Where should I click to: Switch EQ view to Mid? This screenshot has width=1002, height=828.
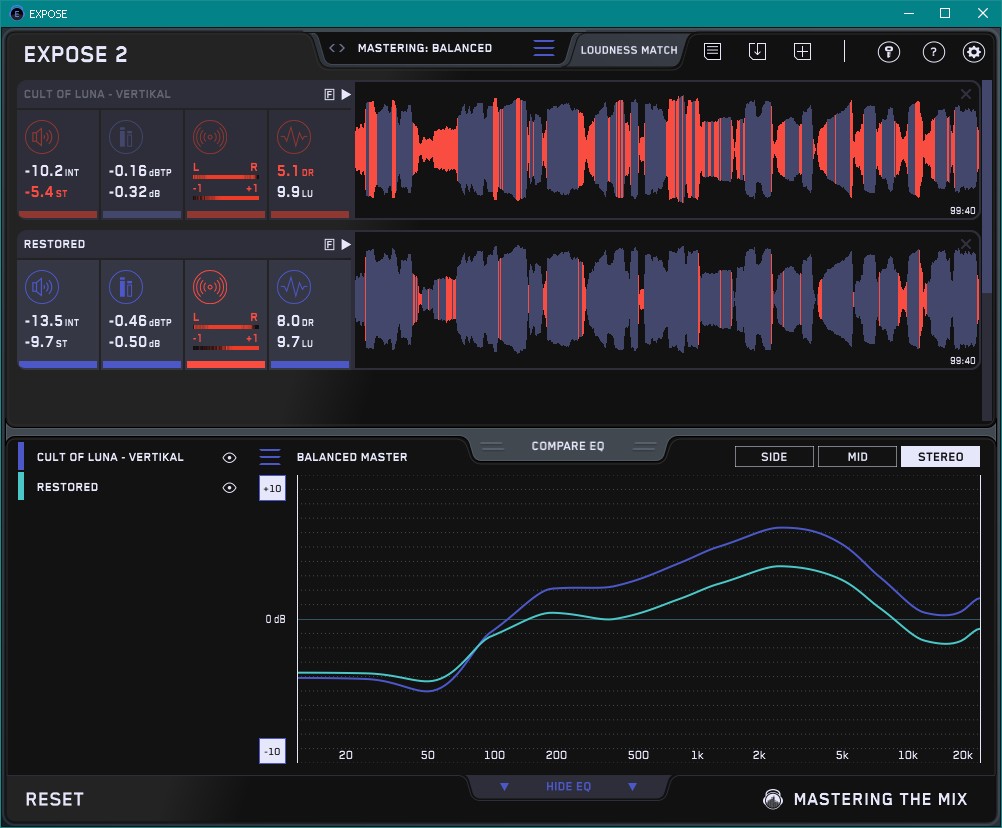[x=857, y=457]
